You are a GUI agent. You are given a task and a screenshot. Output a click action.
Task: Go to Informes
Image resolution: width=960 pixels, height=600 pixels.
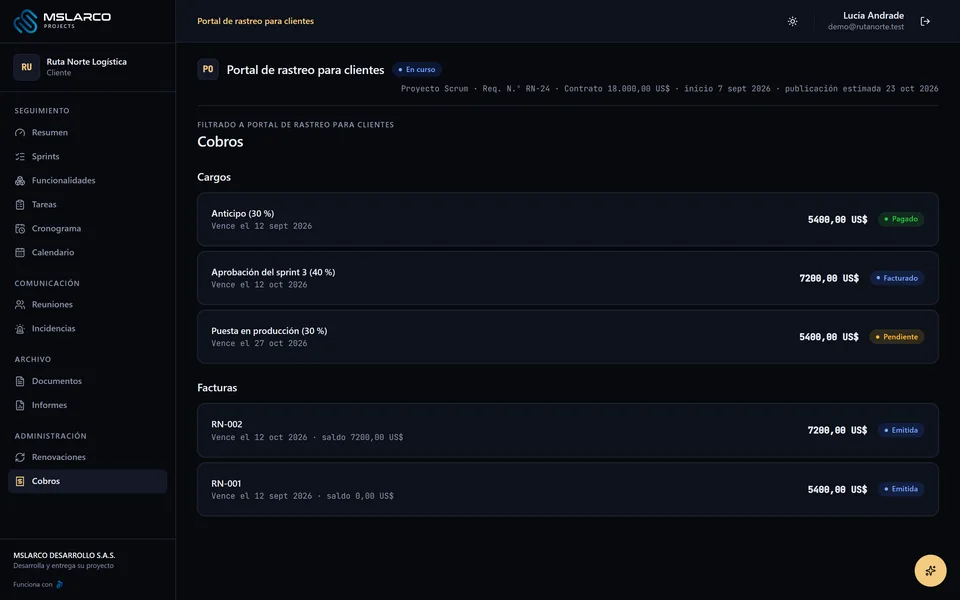(88, 405)
